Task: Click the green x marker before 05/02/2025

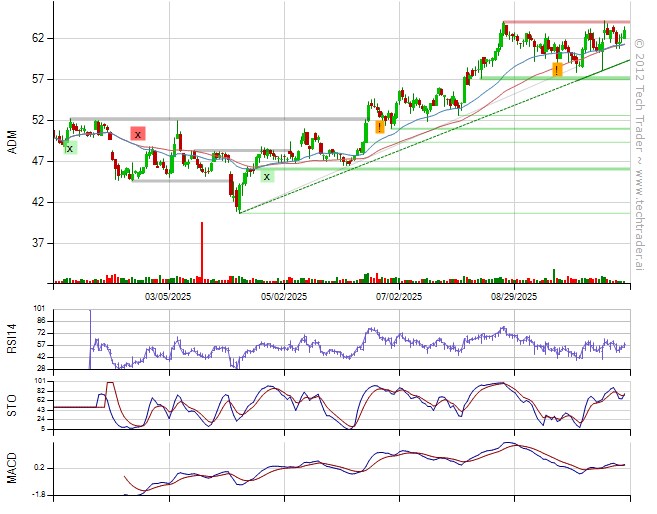Action: (x=266, y=176)
